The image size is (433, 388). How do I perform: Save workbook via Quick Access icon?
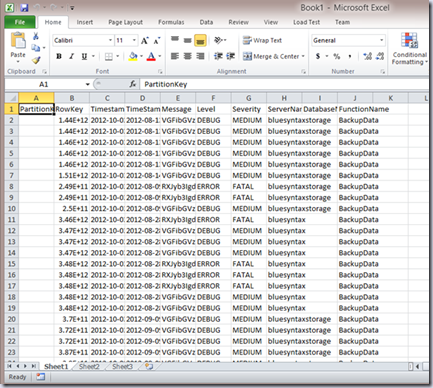(x=24, y=8)
